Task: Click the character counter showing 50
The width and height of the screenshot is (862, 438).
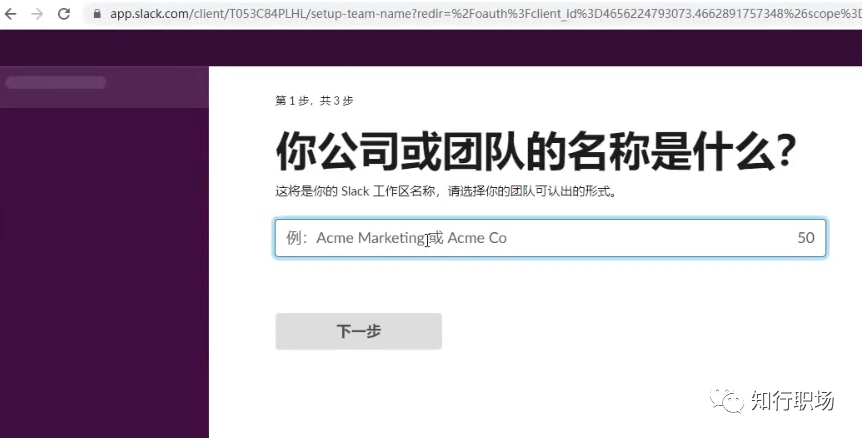Action: pos(806,238)
